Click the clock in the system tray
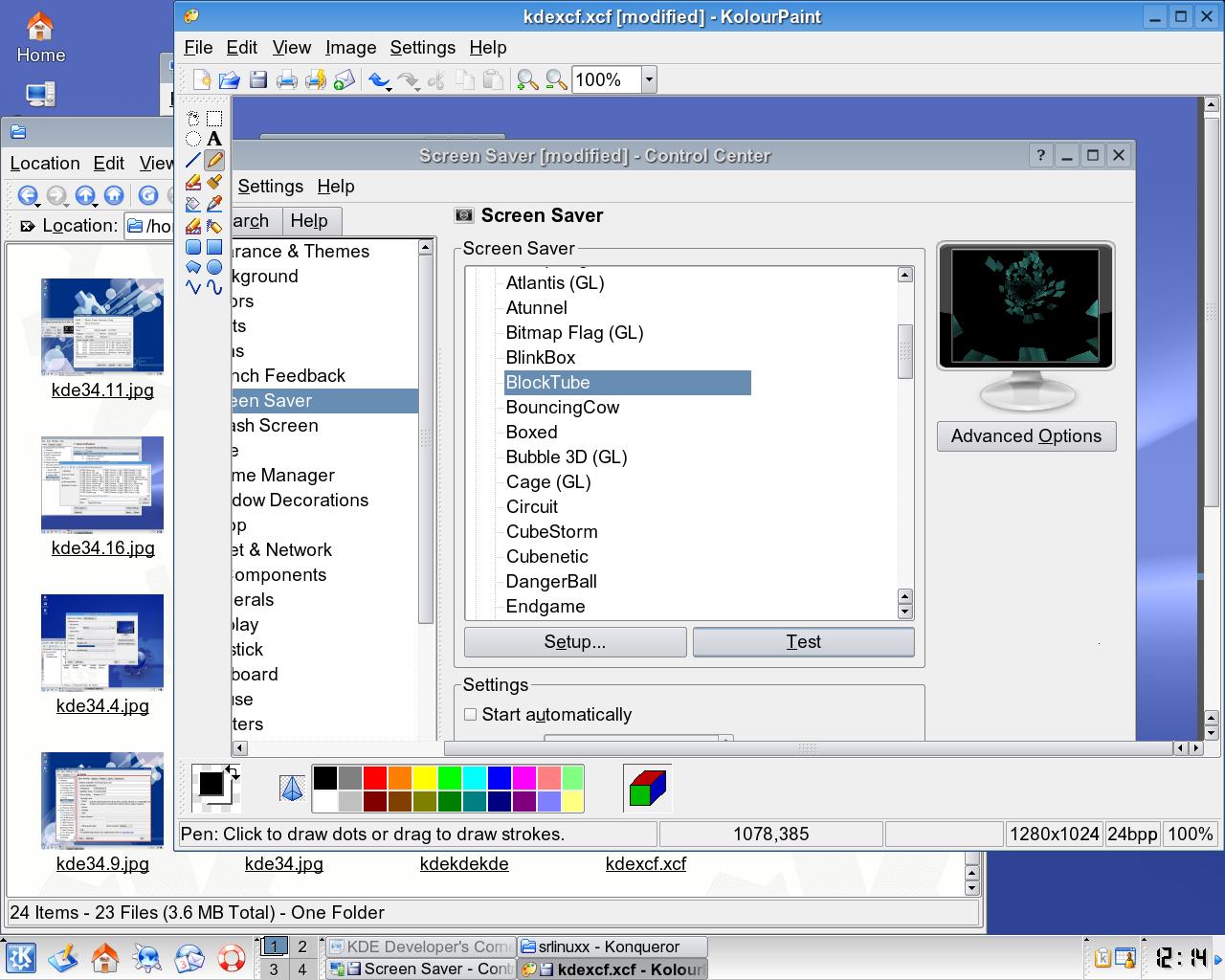 click(x=1181, y=957)
